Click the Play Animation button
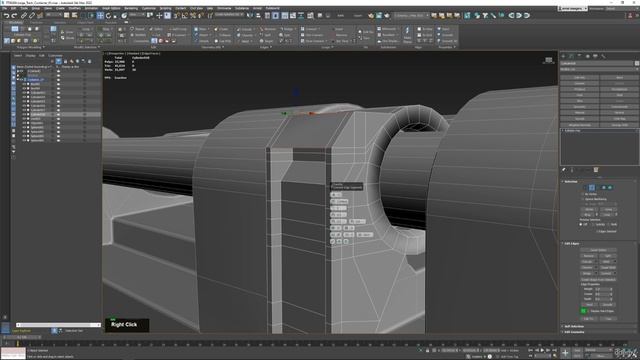 click(x=542, y=350)
